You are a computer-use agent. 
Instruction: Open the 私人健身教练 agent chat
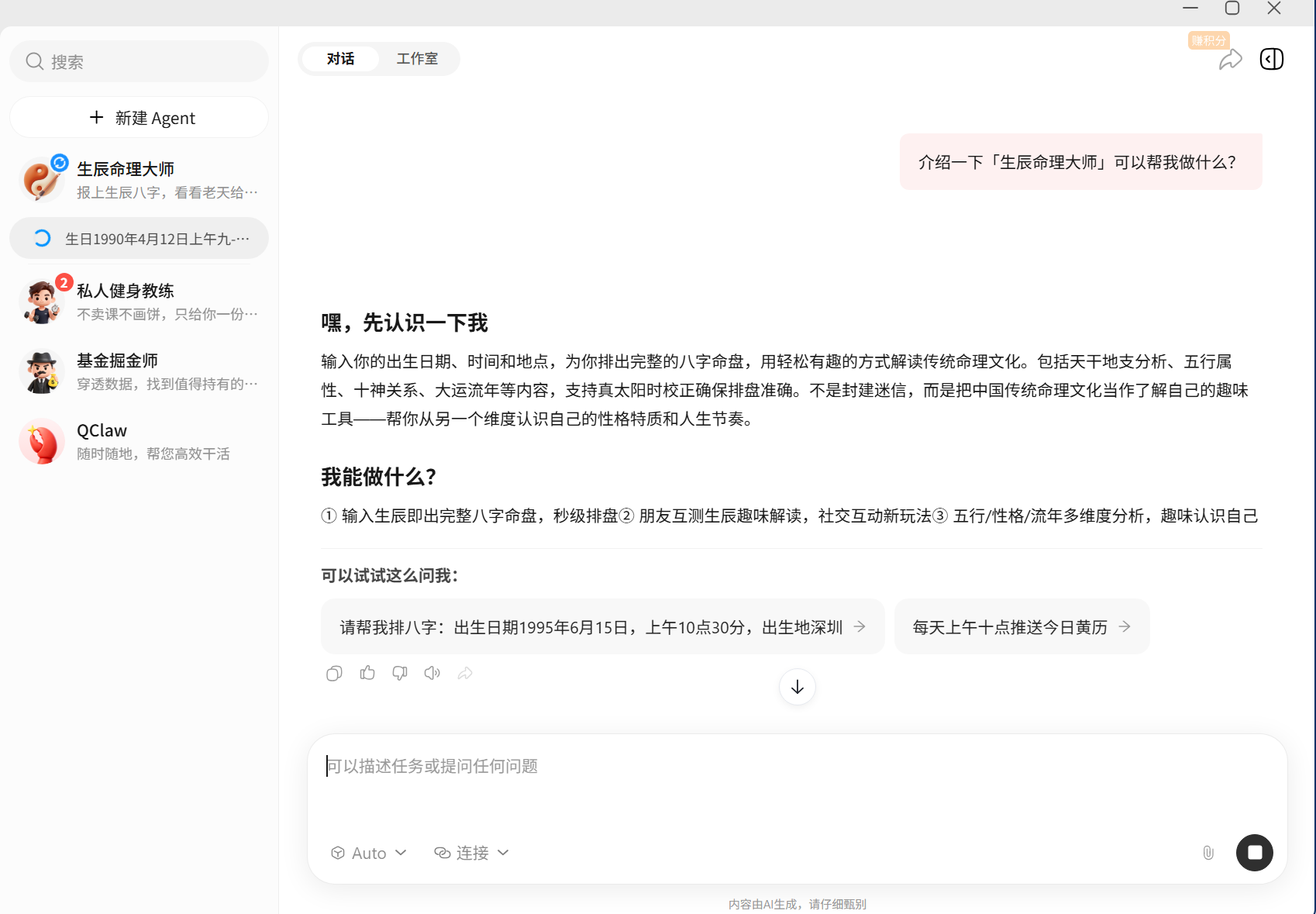tap(140, 302)
